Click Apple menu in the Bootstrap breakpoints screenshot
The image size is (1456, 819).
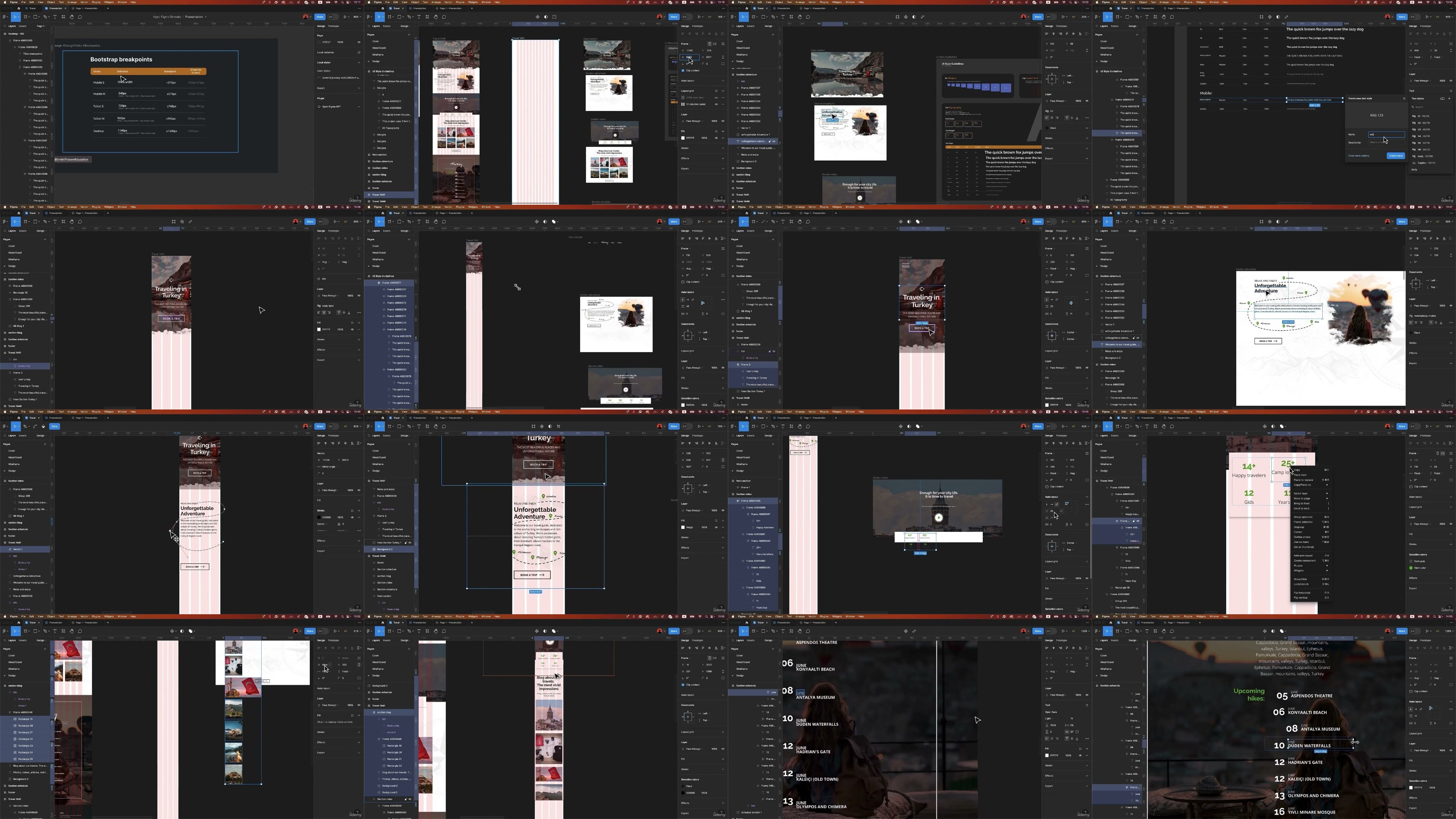tap(5, 2)
